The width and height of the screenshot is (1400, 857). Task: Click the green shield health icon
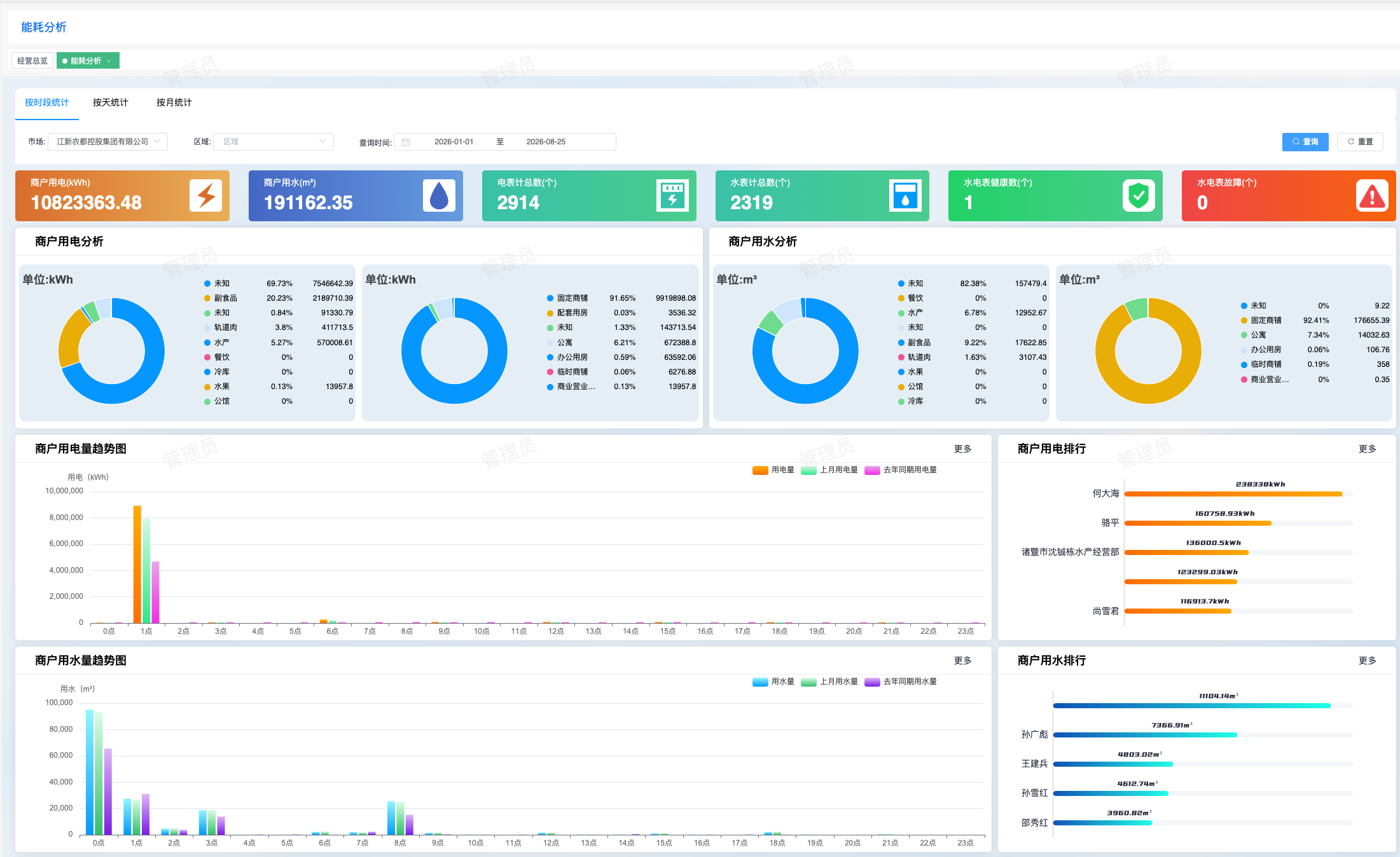coord(1139,195)
